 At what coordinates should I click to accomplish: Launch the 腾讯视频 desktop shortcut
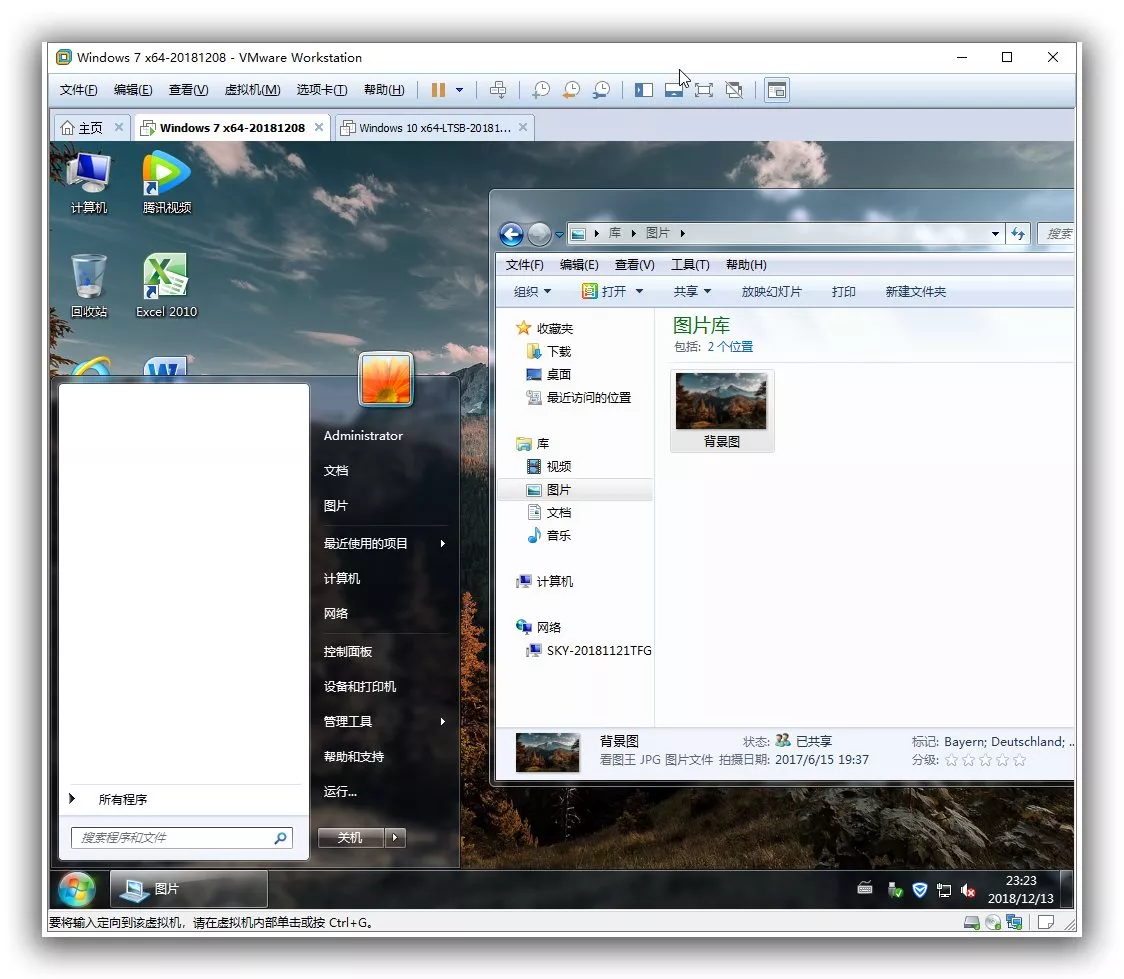pyautogui.click(x=166, y=183)
